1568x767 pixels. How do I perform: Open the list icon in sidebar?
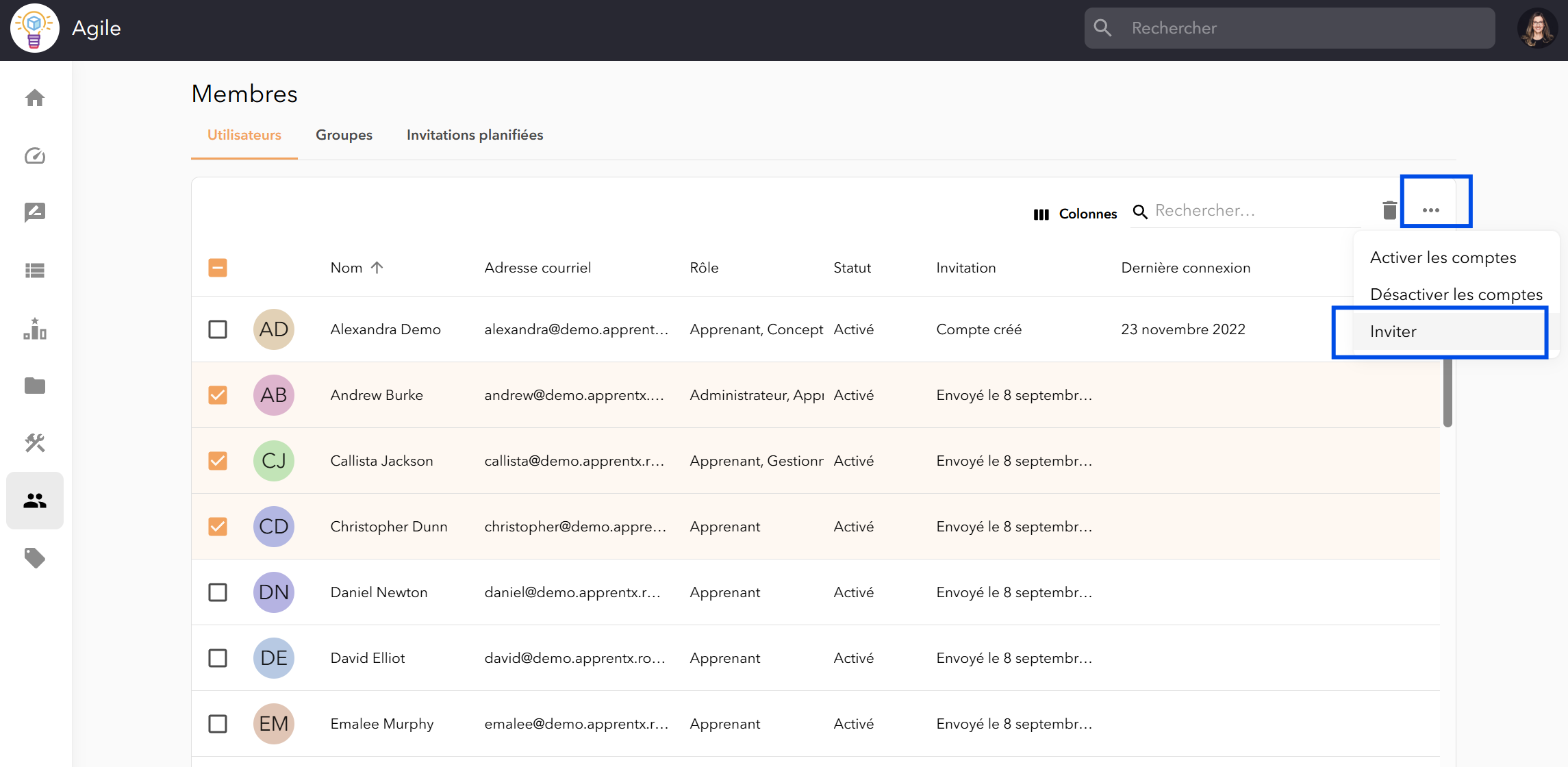[35, 271]
